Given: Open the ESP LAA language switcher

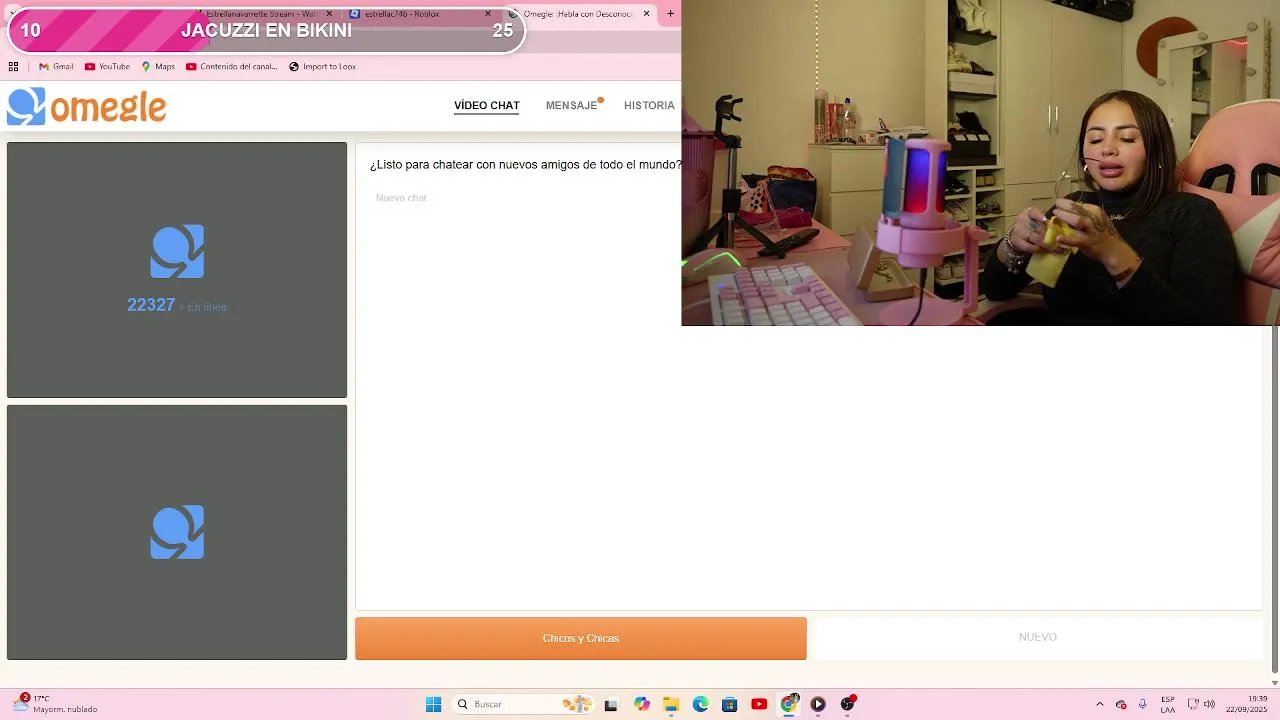Looking at the screenshot, I should (1168, 704).
